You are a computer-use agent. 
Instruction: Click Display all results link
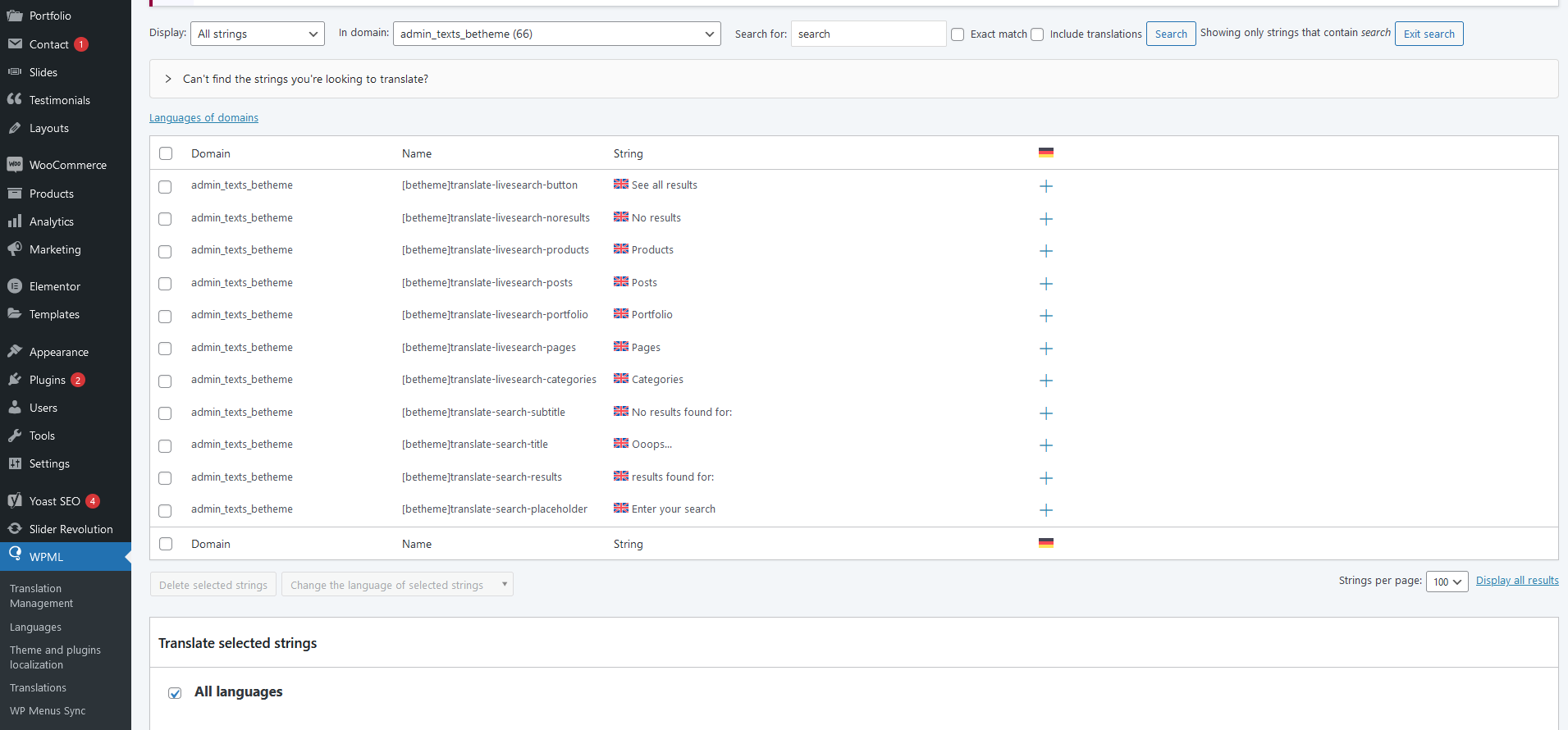click(x=1517, y=581)
